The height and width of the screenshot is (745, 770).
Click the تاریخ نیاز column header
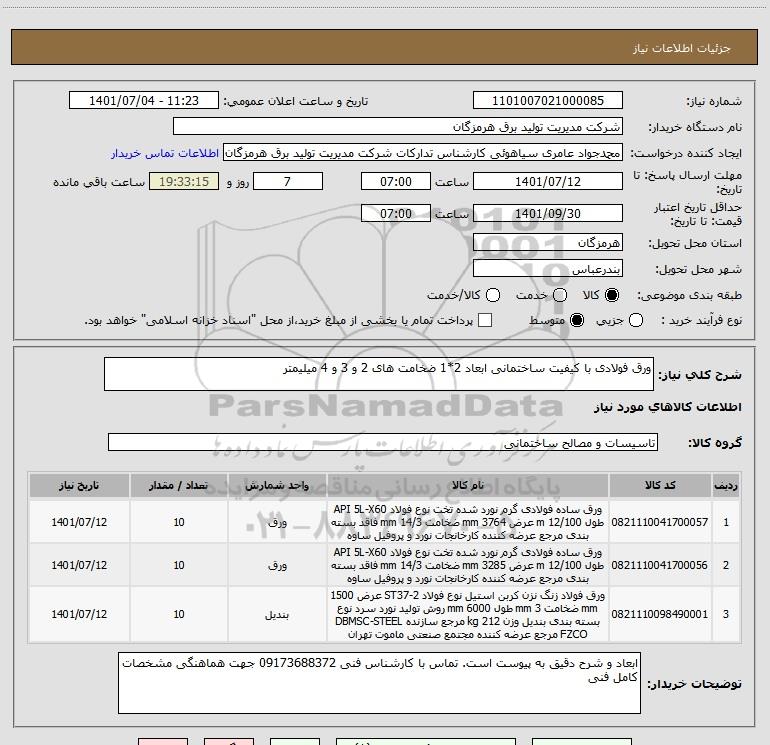79,485
